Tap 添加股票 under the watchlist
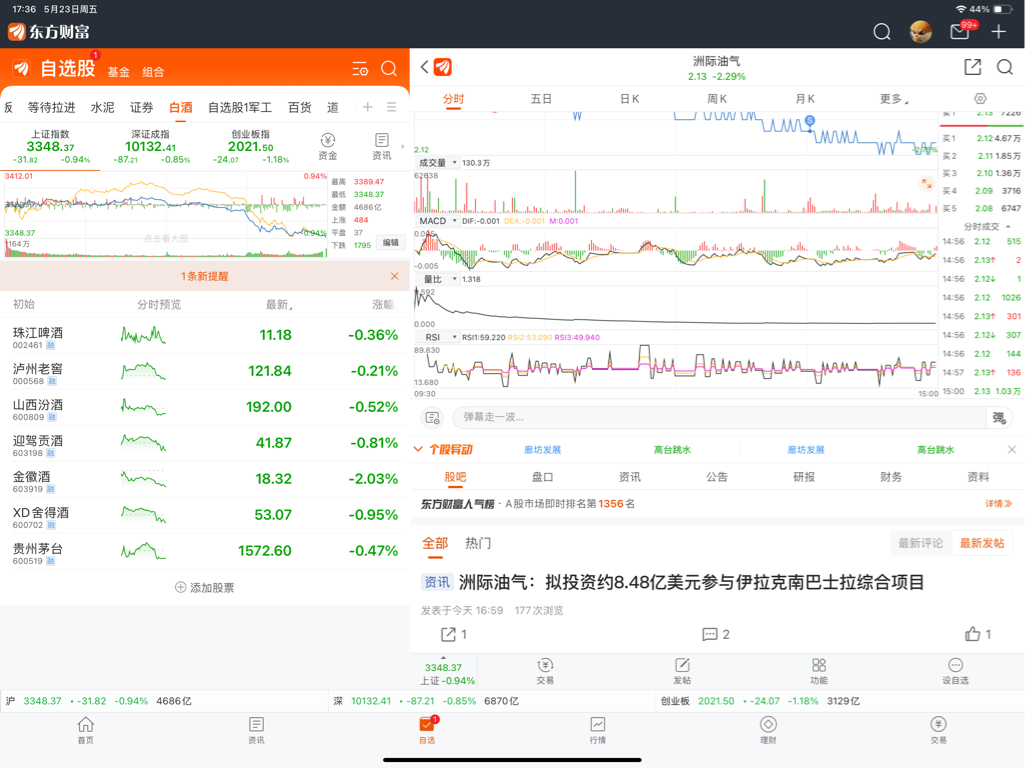This screenshot has width=1025, height=768. 205,588
